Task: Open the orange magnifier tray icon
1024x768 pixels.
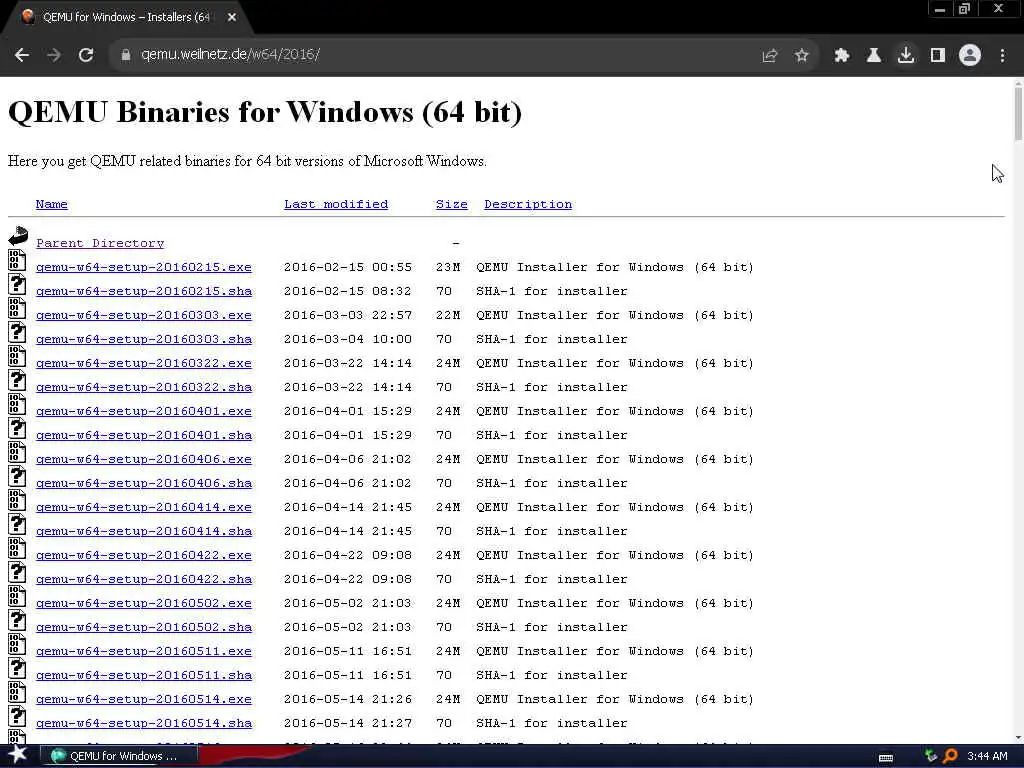Action: pos(950,756)
